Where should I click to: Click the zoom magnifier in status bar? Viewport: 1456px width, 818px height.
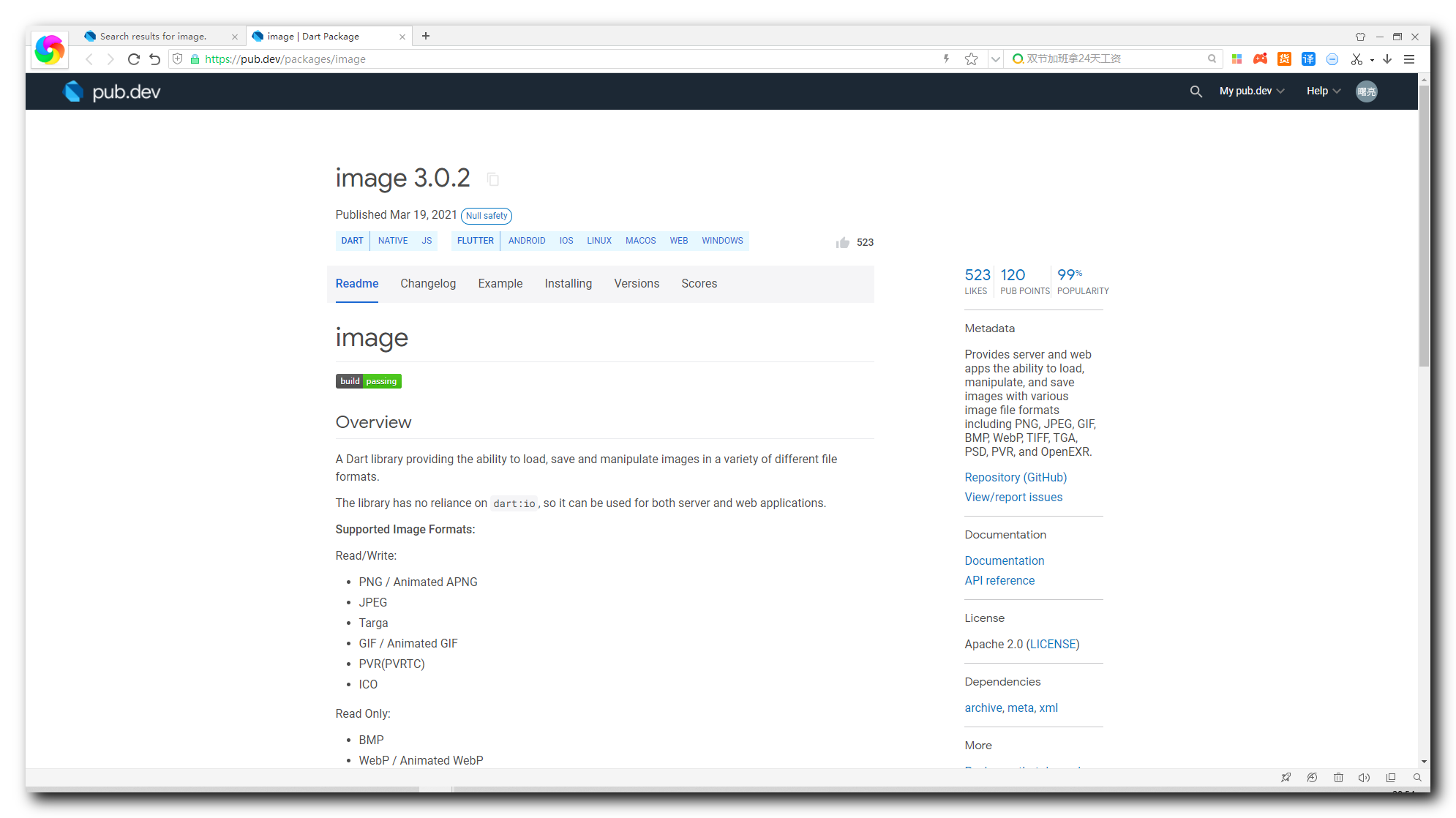click(1417, 778)
